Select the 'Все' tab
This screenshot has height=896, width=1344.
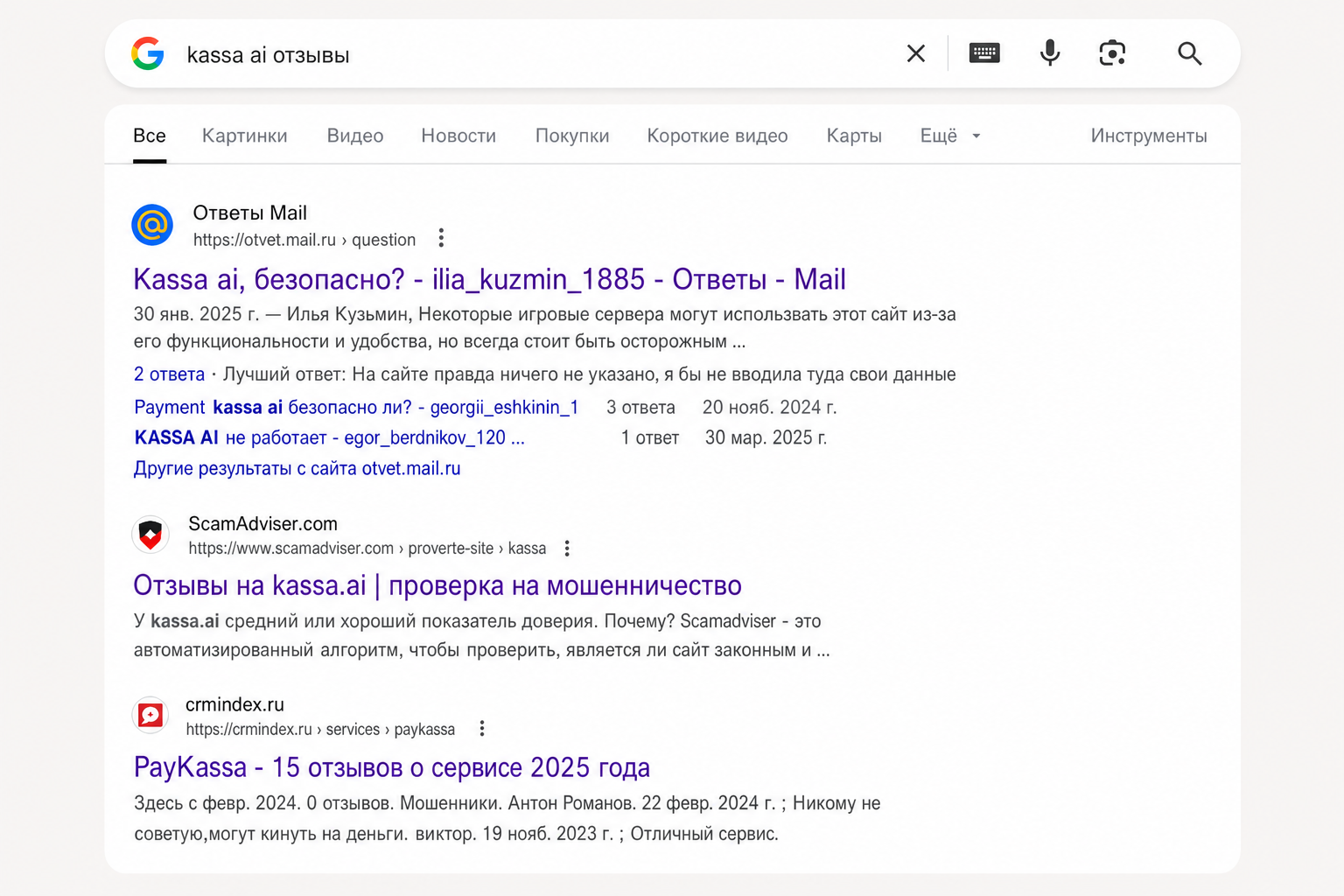click(x=150, y=136)
